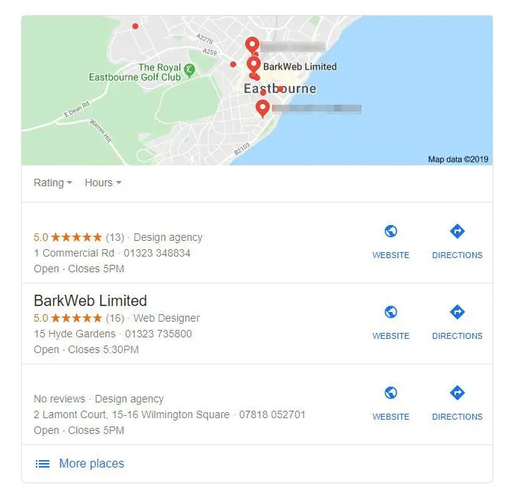This screenshot has height=493, width=512.
Task: Open the BarkWeb Limited listing title
Action: click(90, 301)
